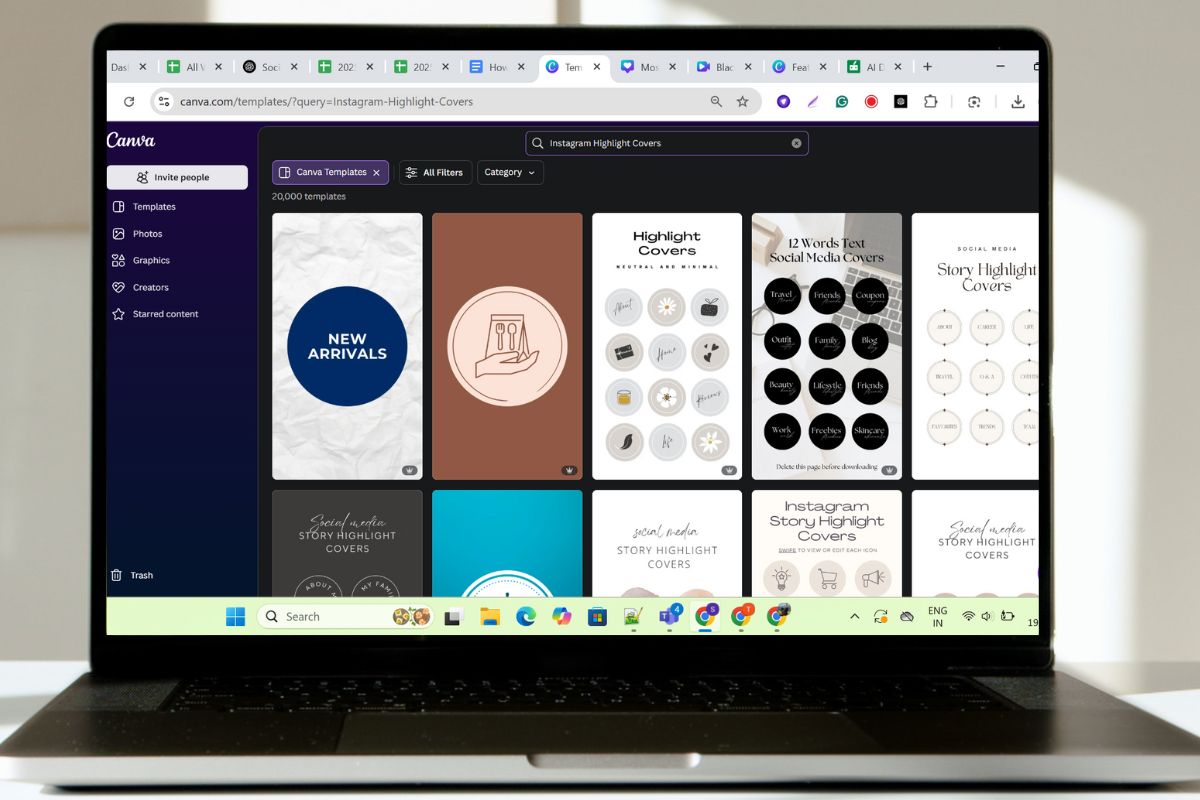The image size is (1200, 800).
Task: Open the New Arrivals template
Action: 347,346
